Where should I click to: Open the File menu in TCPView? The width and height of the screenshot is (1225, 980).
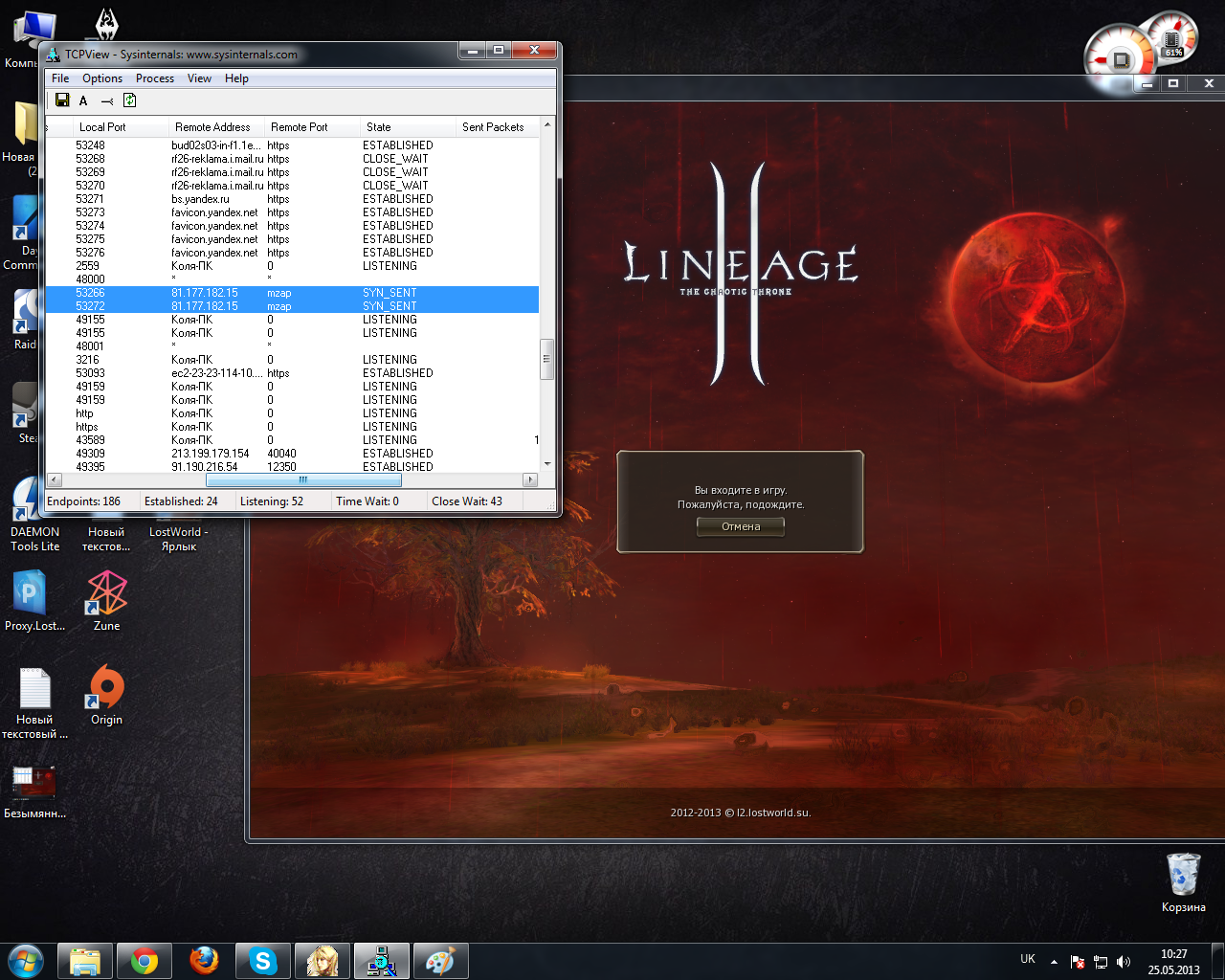coord(60,78)
